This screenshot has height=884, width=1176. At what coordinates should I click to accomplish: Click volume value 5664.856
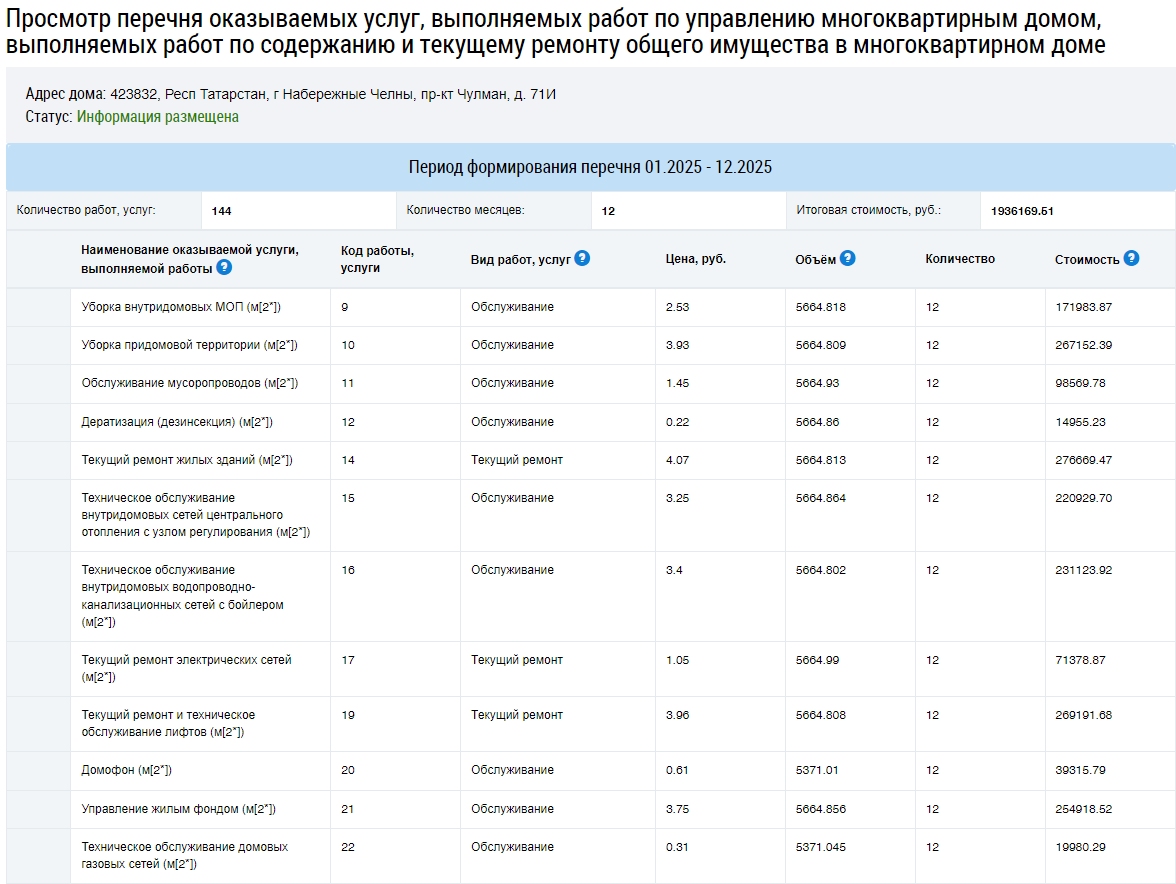point(820,809)
